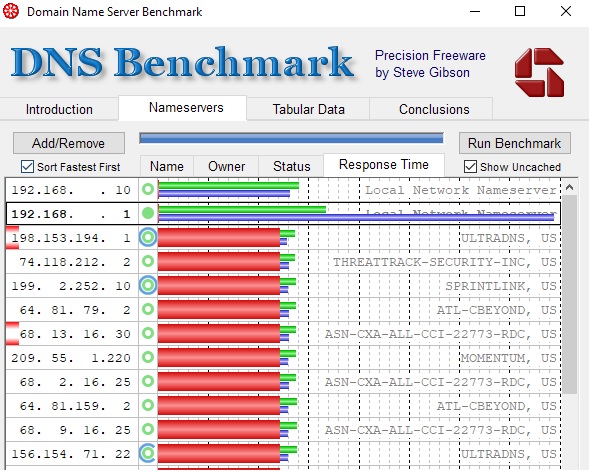Click the benchmark progress bar
This screenshot has width=589, height=471.
(x=291, y=138)
